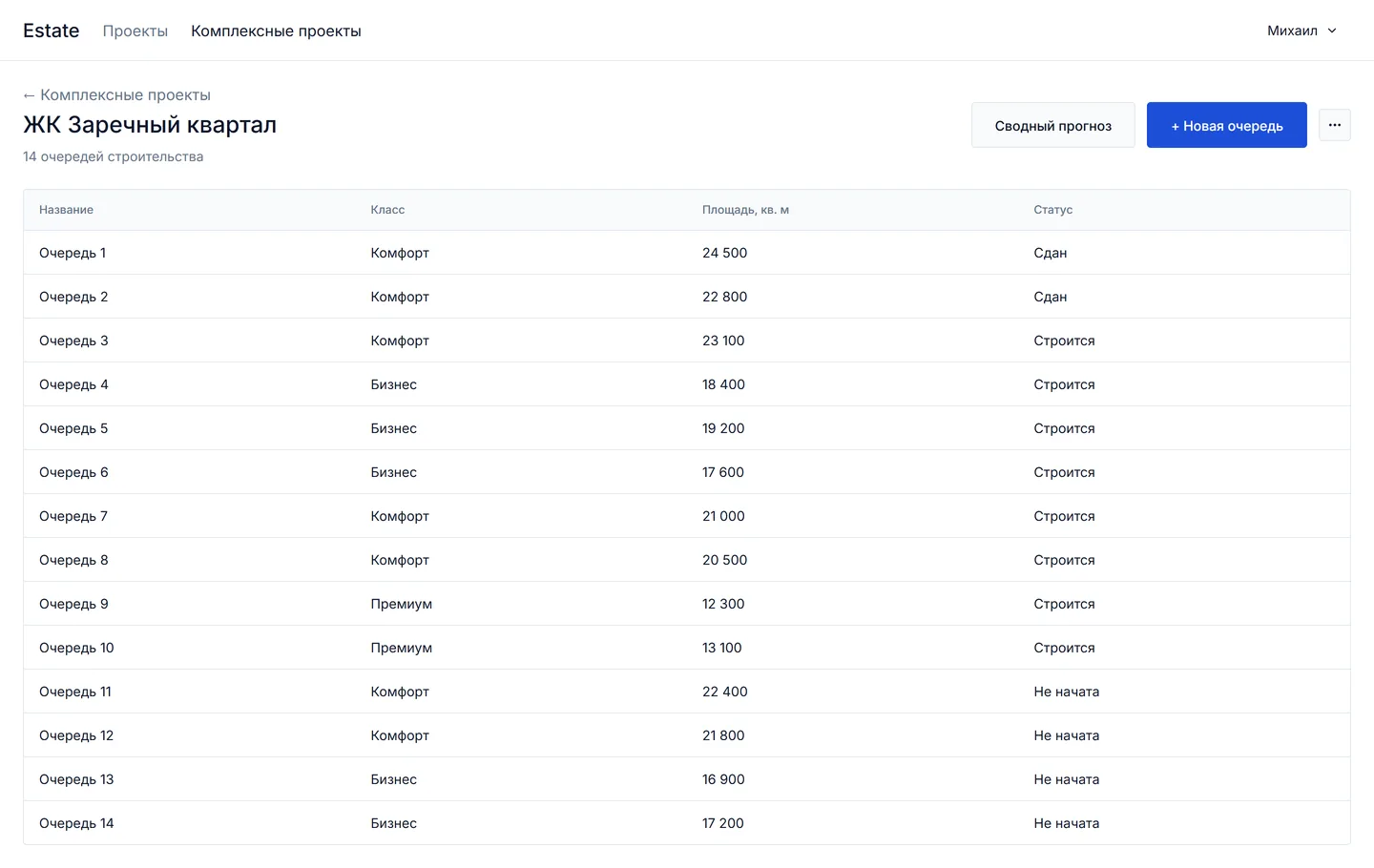Open the Михаил user menu
This screenshot has height=868, width=1374.
pos(1301,31)
